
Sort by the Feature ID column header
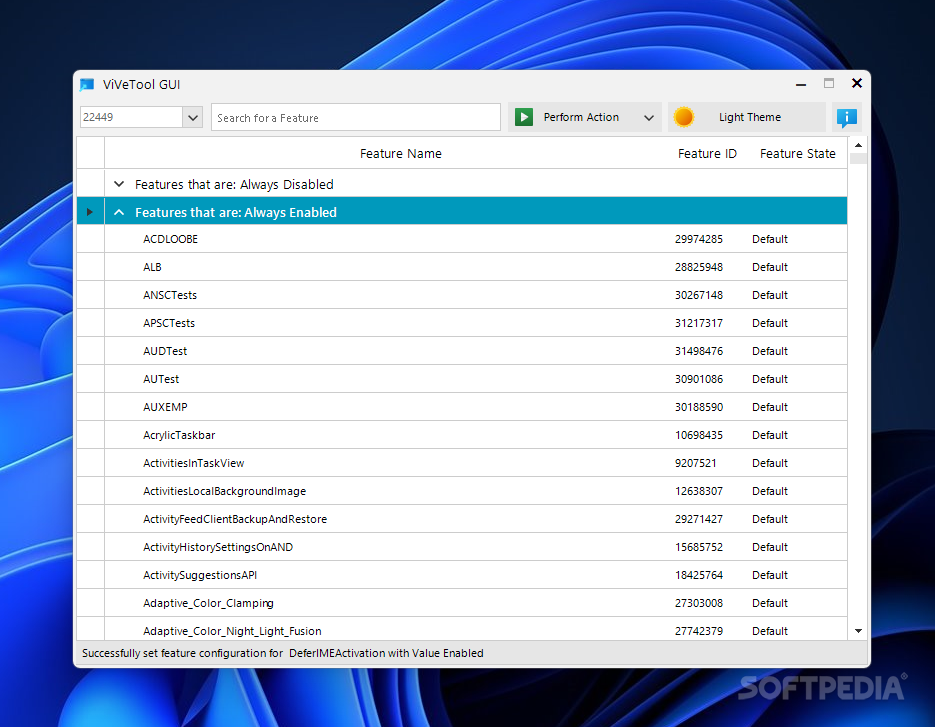[x=707, y=153]
